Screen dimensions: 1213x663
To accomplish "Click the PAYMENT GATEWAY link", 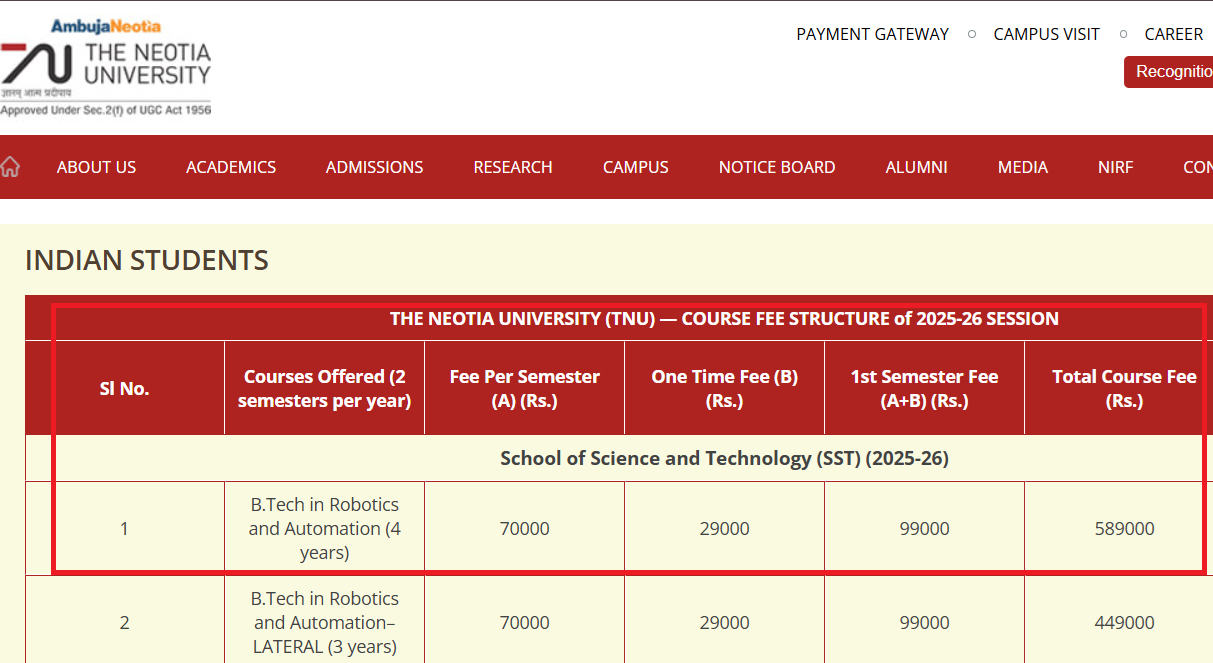I will [872, 34].
